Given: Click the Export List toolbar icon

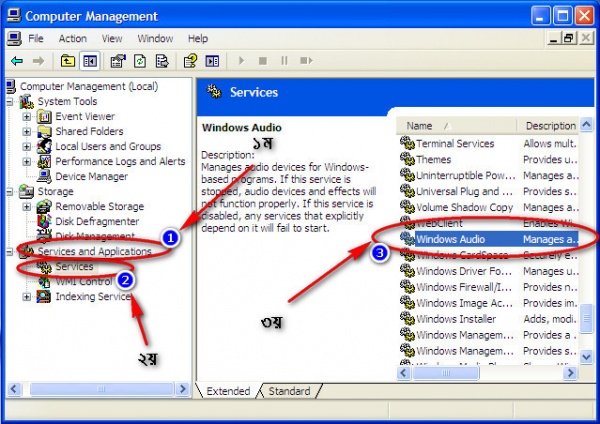Looking at the screenshot, I should (162, 61).
